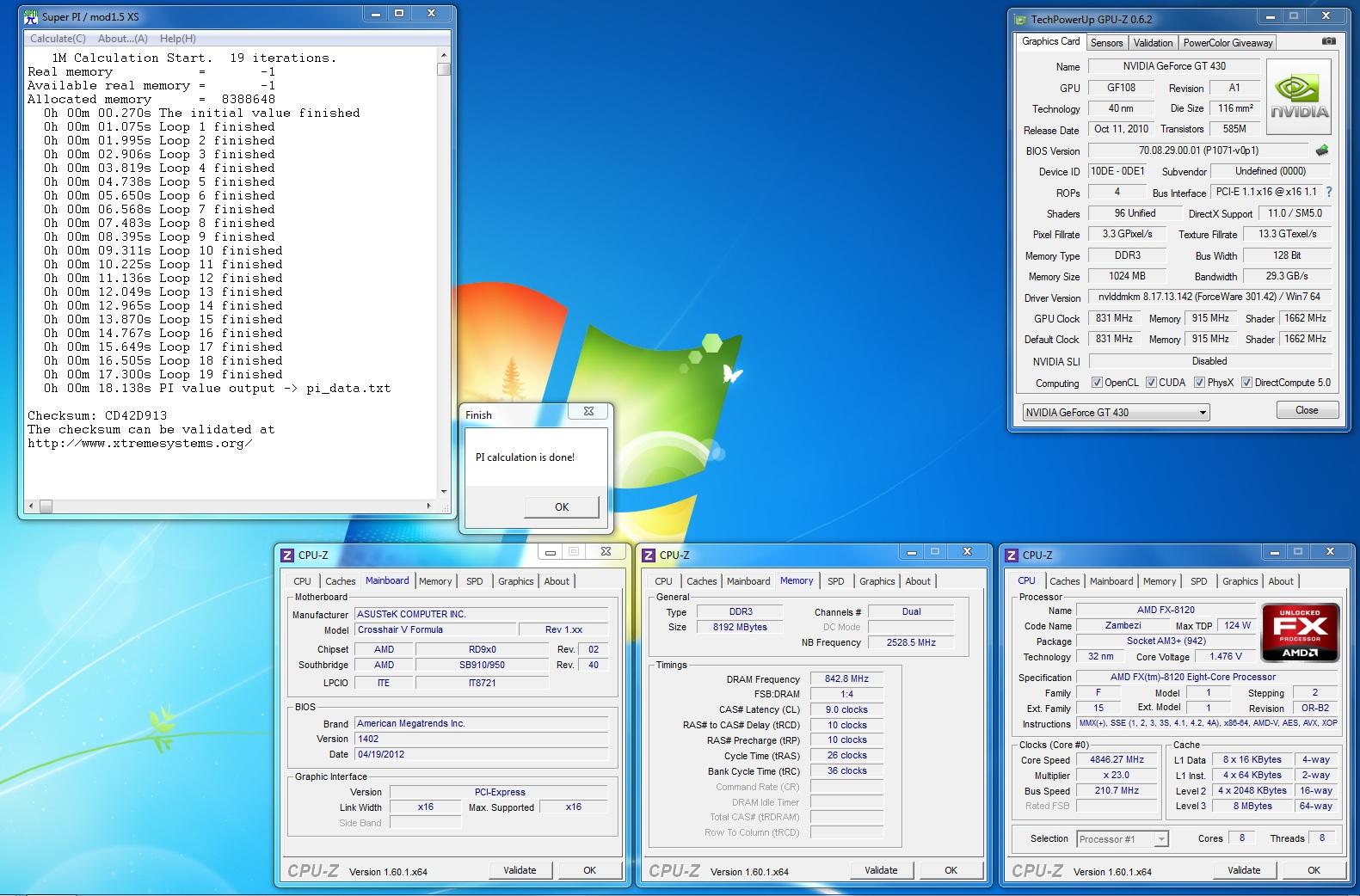Viewport: 1360px width, 896px height.
Task: Toggle the CUDA checkbox
Action: 1151,383
